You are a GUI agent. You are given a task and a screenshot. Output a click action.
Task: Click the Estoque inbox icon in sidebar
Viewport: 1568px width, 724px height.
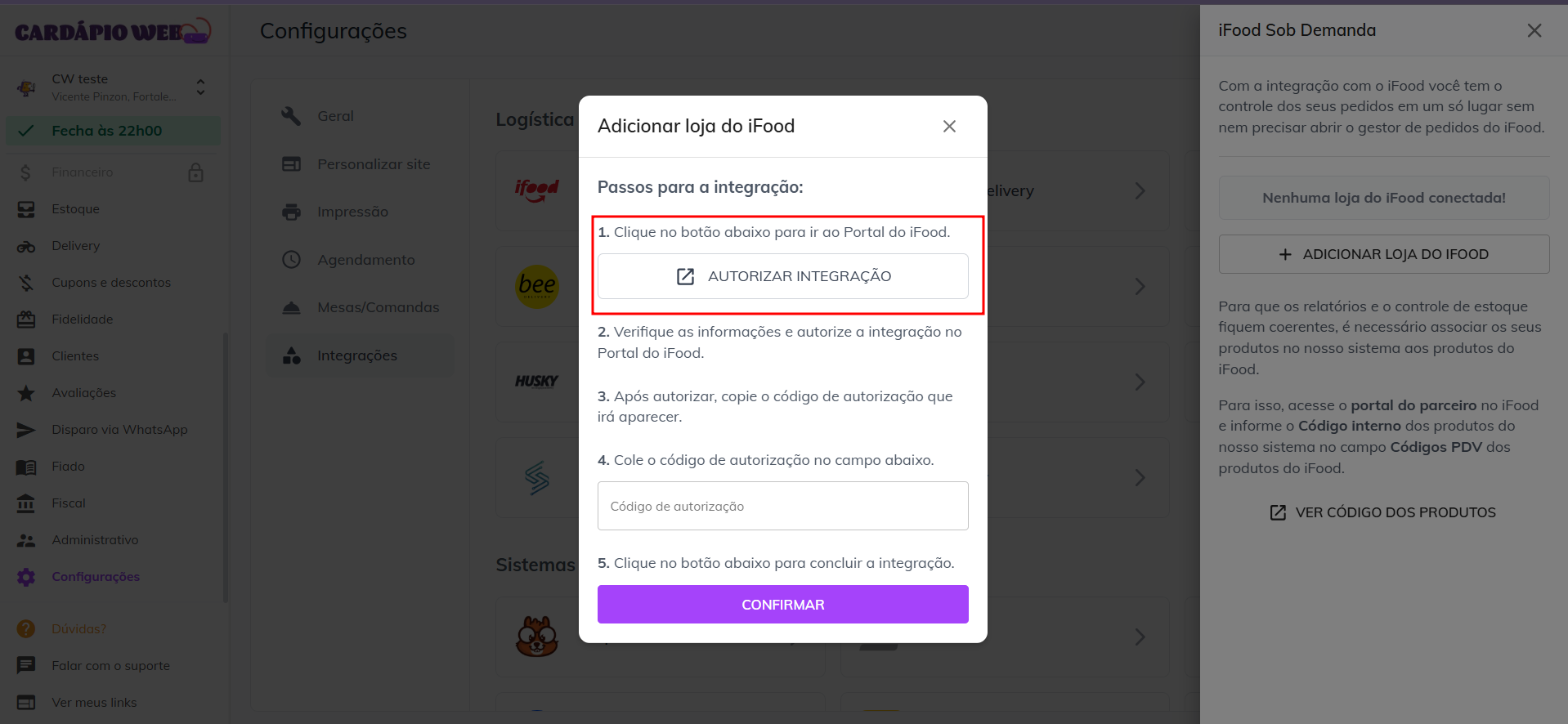coord(26,209)
